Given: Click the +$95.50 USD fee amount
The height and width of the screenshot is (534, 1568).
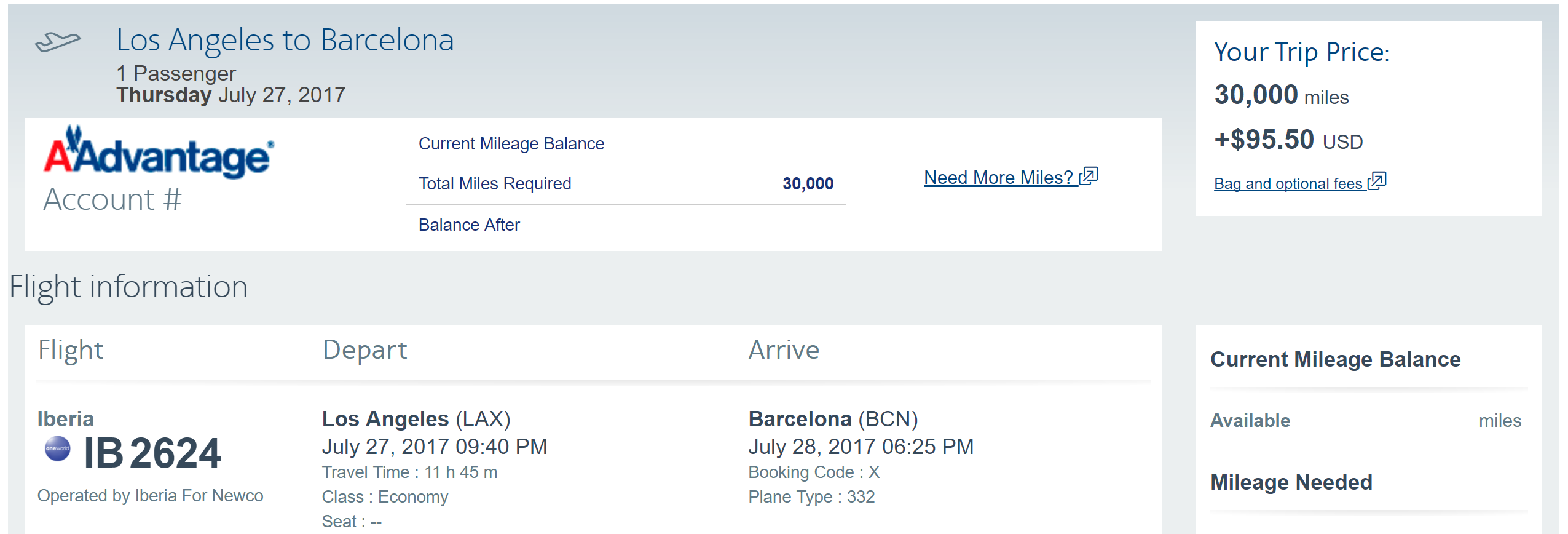Looking at the screenshot, I should tap(1288, 140).
